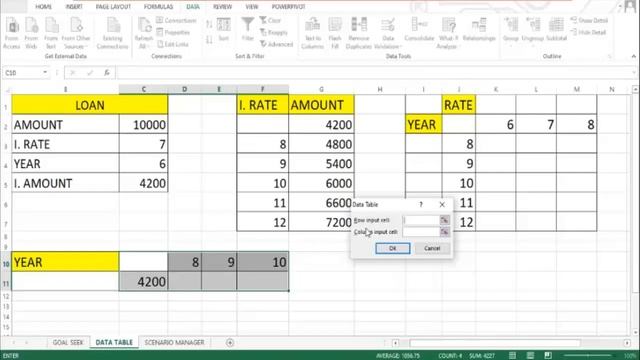
Task: Select the I. AMOUNT label cell
Action: pos(65,183)
